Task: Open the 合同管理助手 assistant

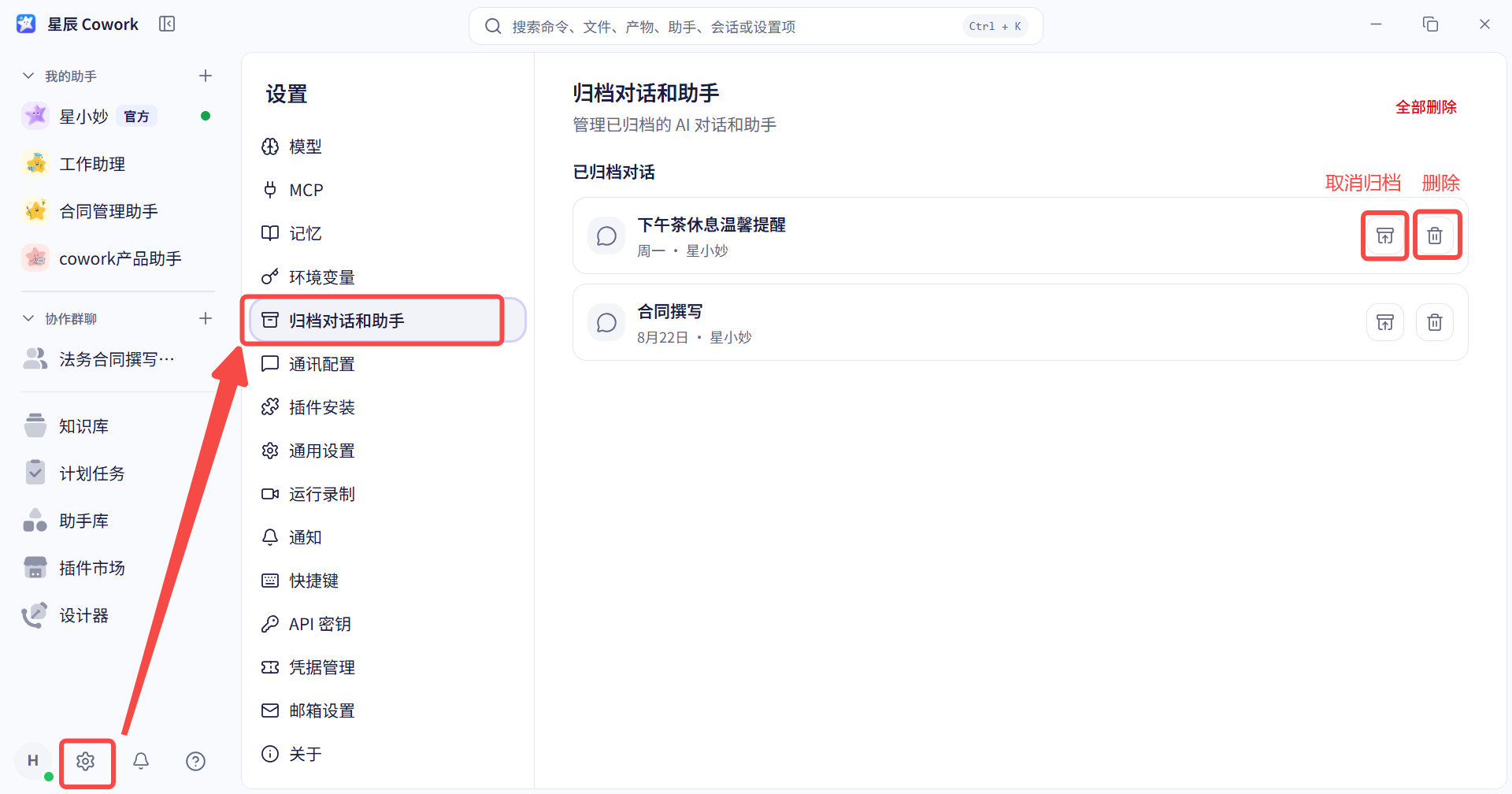Action: click(118, 211)
